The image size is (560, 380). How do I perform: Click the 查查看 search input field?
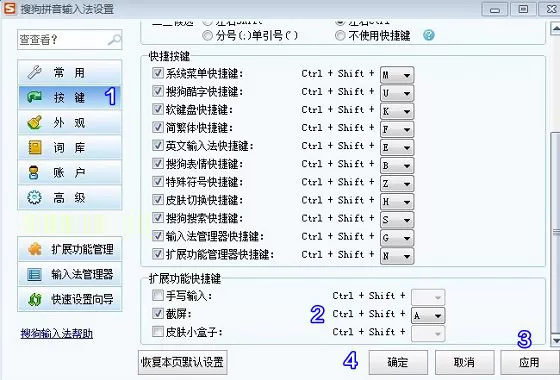click(x=70, y=40)
